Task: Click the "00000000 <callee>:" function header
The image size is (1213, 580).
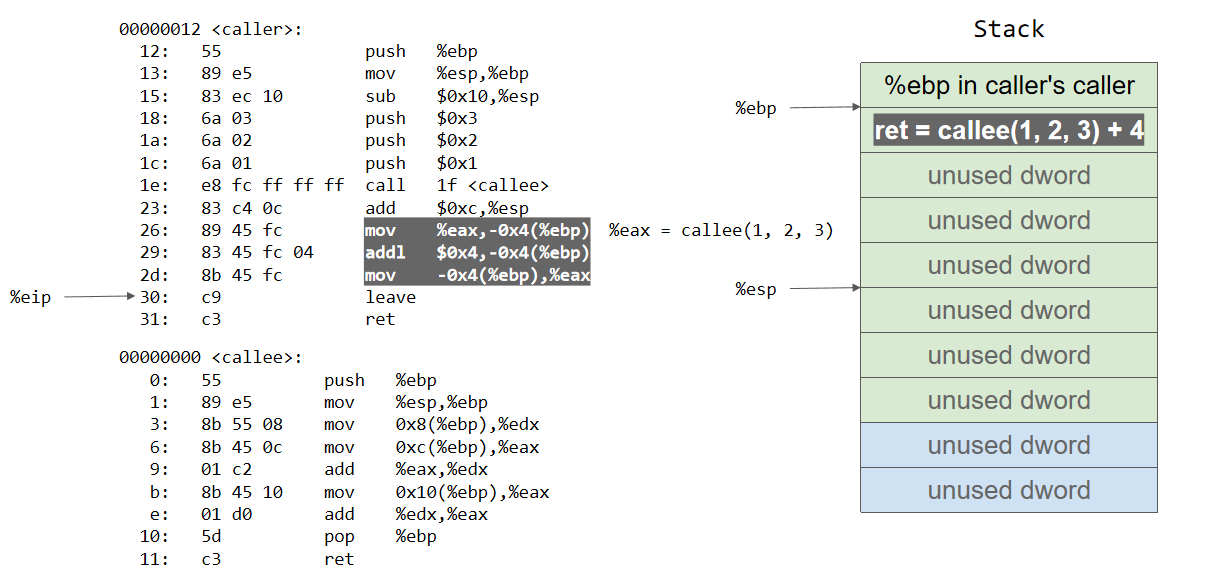Action: tap(210, 357)
